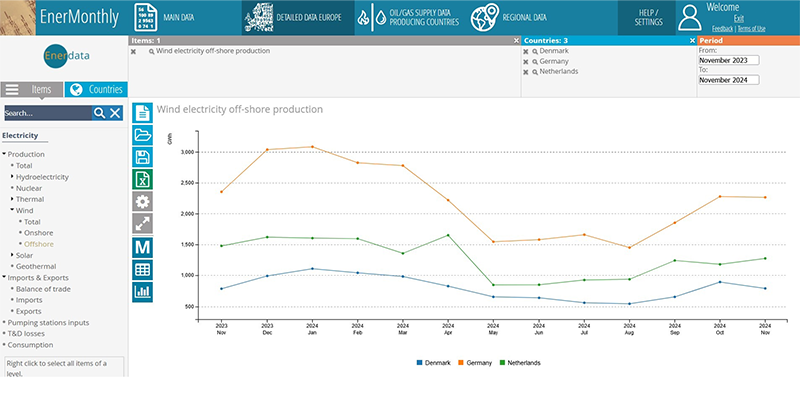Switch to table view grid icon

[x=142, y=270]
